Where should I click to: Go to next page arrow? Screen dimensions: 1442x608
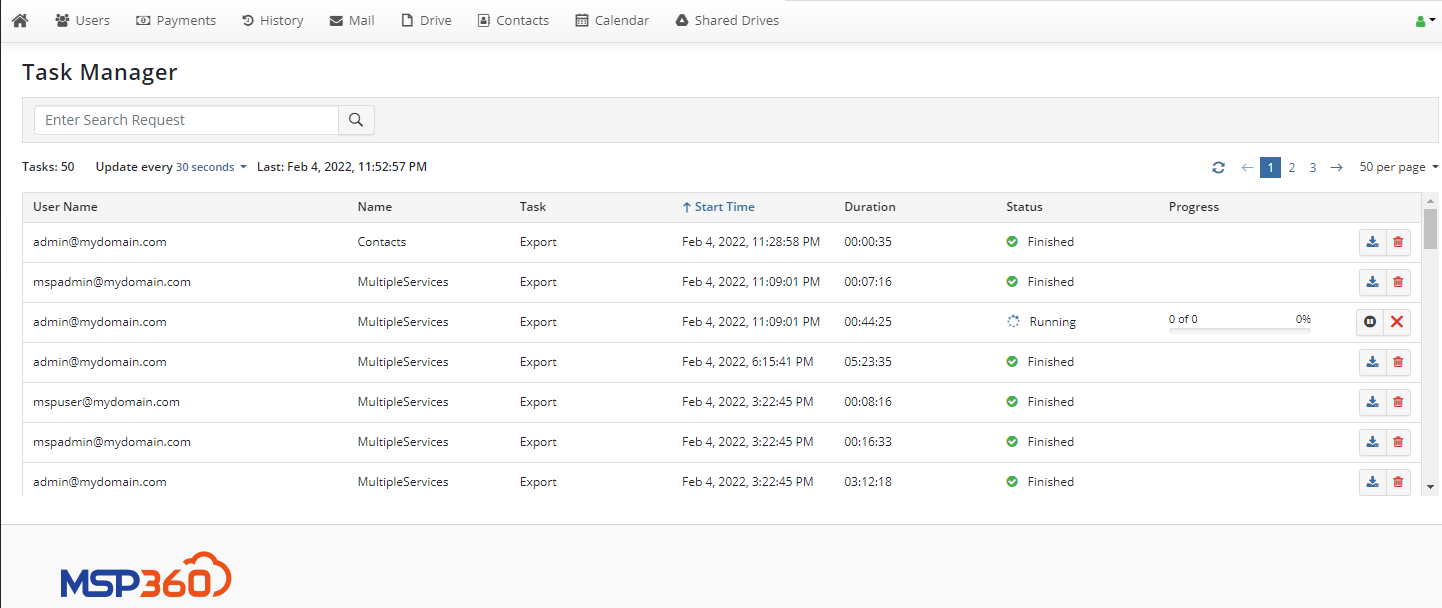[x=1336, y=168]
